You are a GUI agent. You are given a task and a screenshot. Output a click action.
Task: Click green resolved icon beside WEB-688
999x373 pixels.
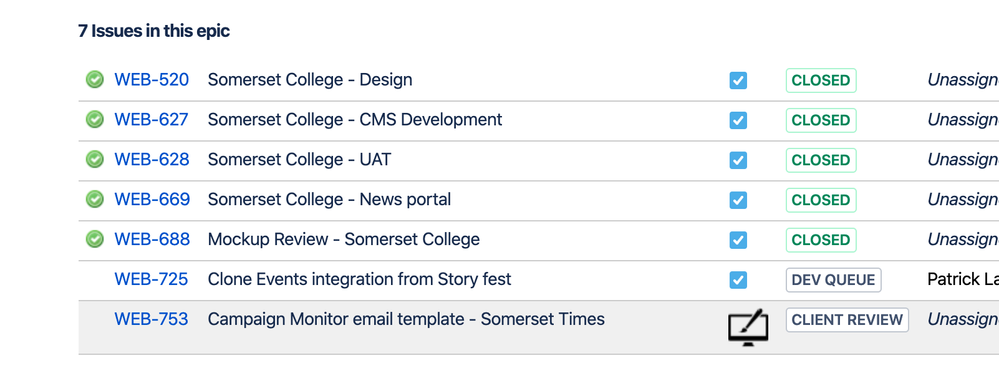(x=94, y=240)
